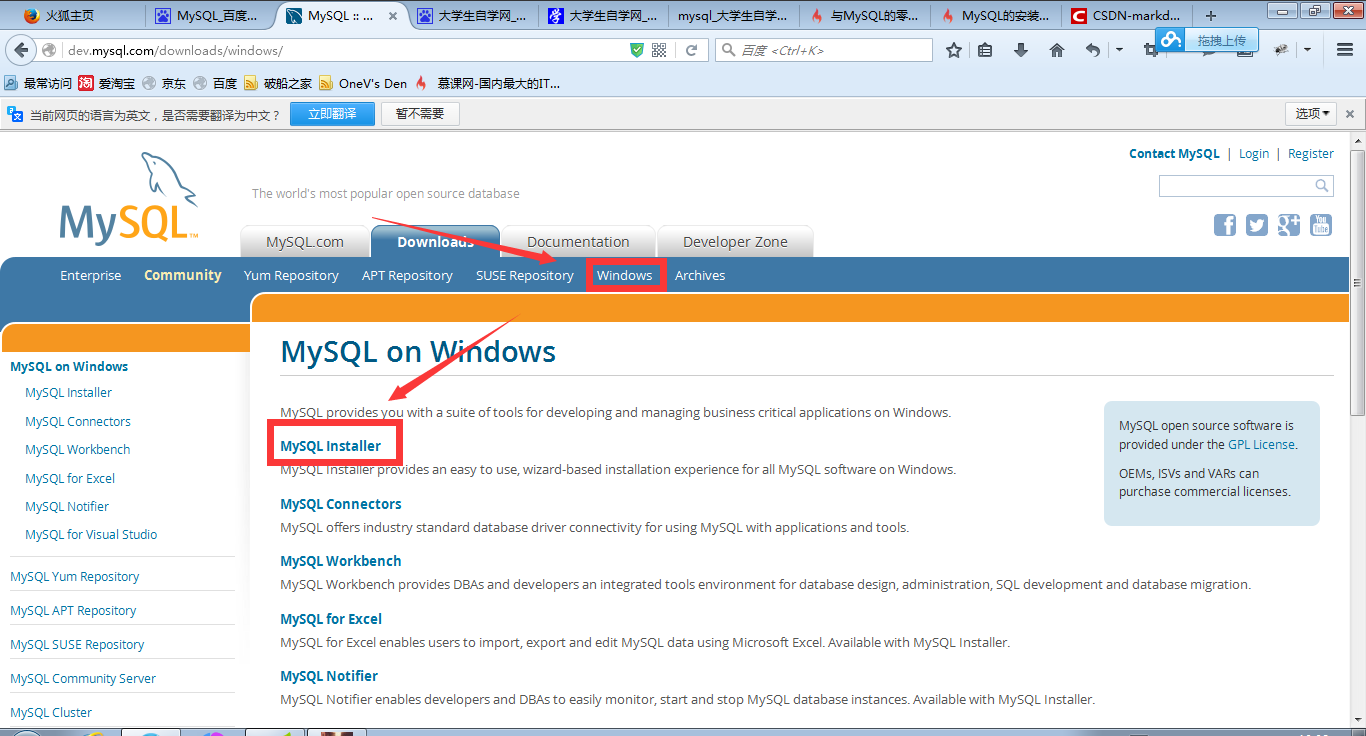Open the GPL License link
Viewport: 1366px width, 736px height.
point(1261,444)
